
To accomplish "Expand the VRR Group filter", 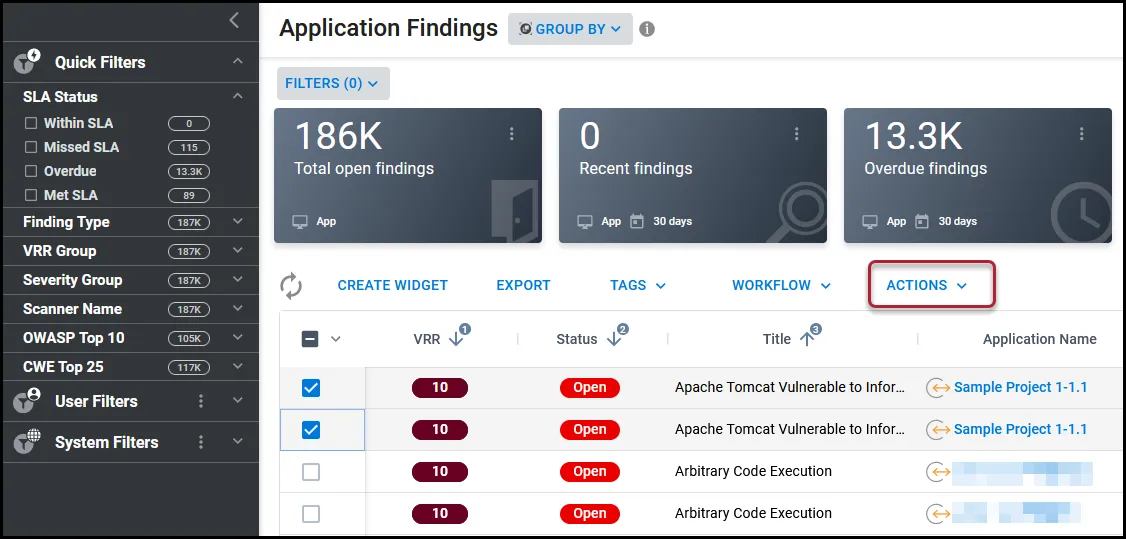I will point(238,250).
